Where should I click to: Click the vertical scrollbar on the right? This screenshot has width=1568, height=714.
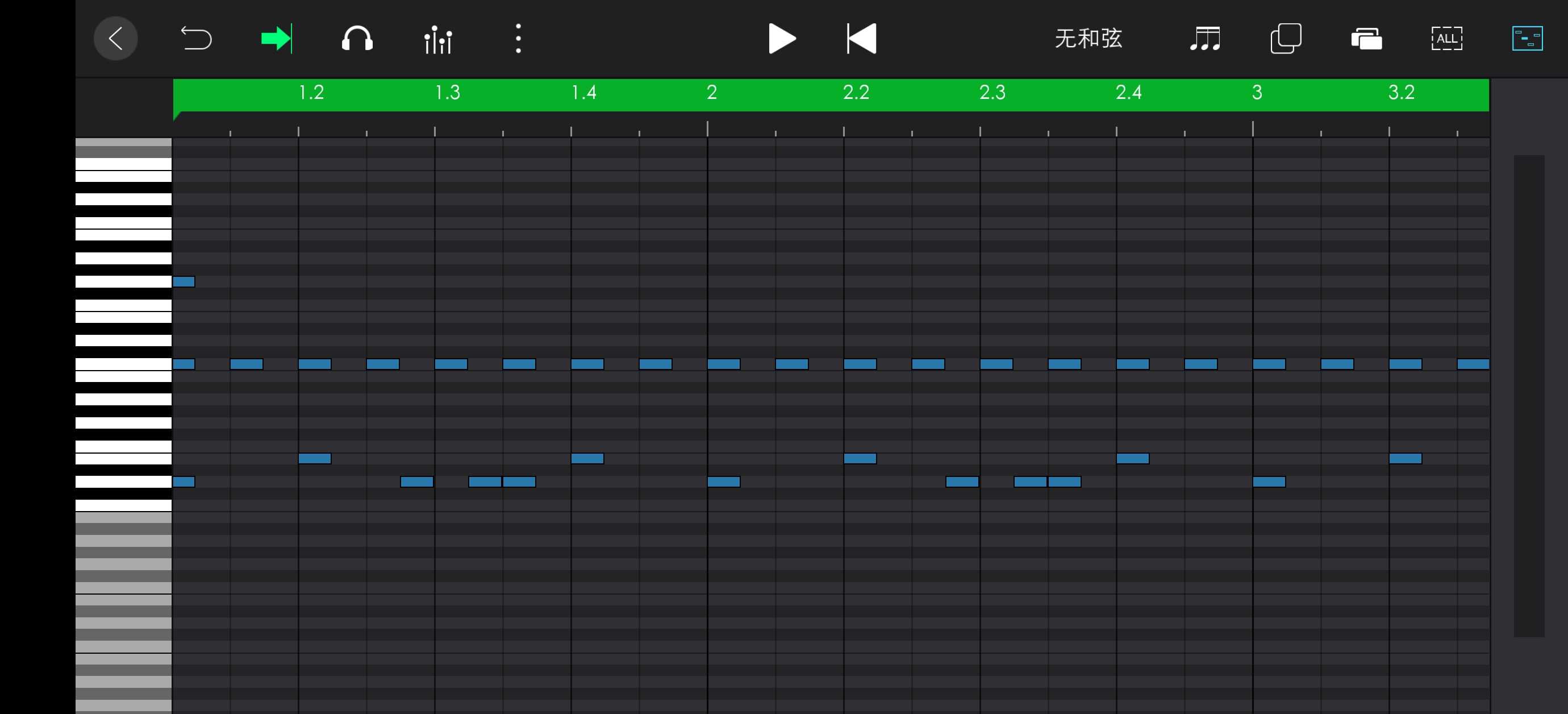tap(1529, 396)
